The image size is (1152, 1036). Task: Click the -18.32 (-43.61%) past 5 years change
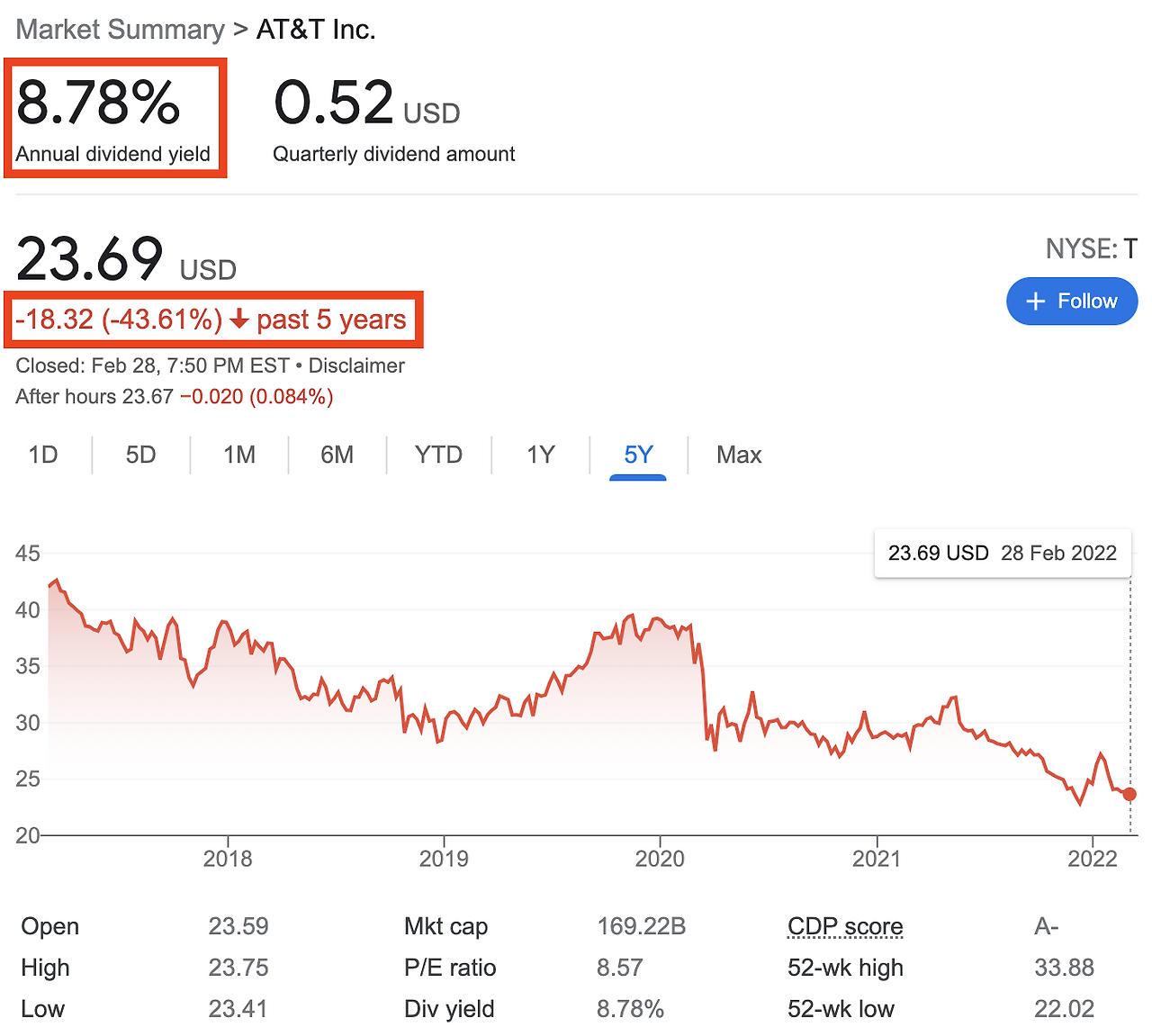coord(211,320)
